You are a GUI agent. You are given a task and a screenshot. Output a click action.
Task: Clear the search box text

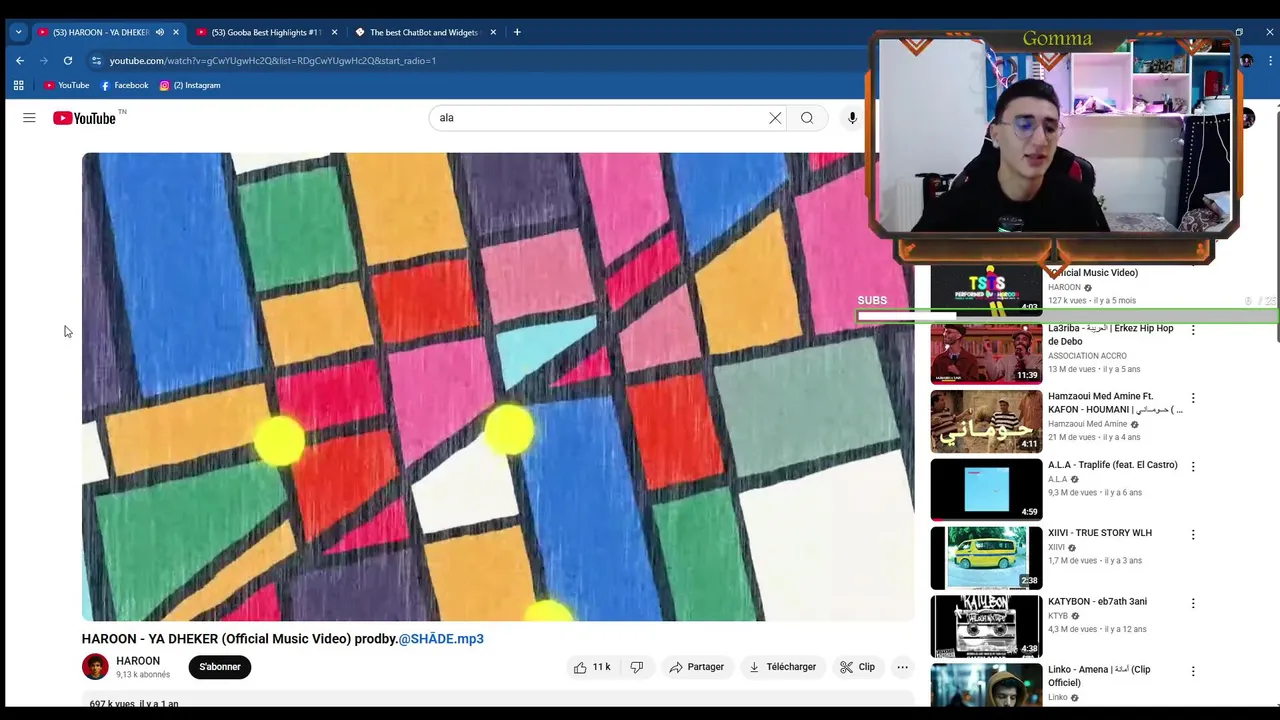click(x=775, y=118)
